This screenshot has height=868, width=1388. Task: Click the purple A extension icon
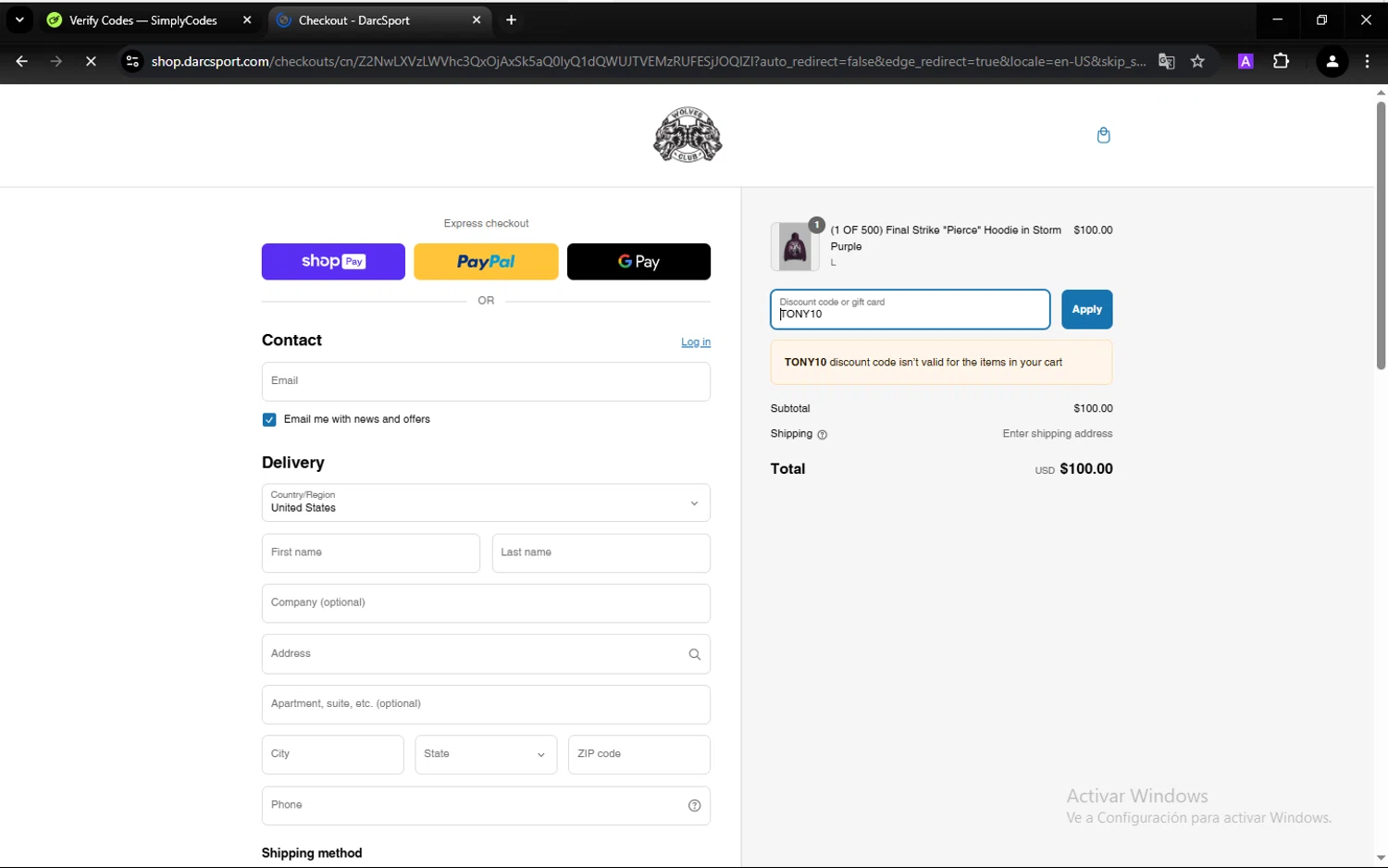point(1245,61)
